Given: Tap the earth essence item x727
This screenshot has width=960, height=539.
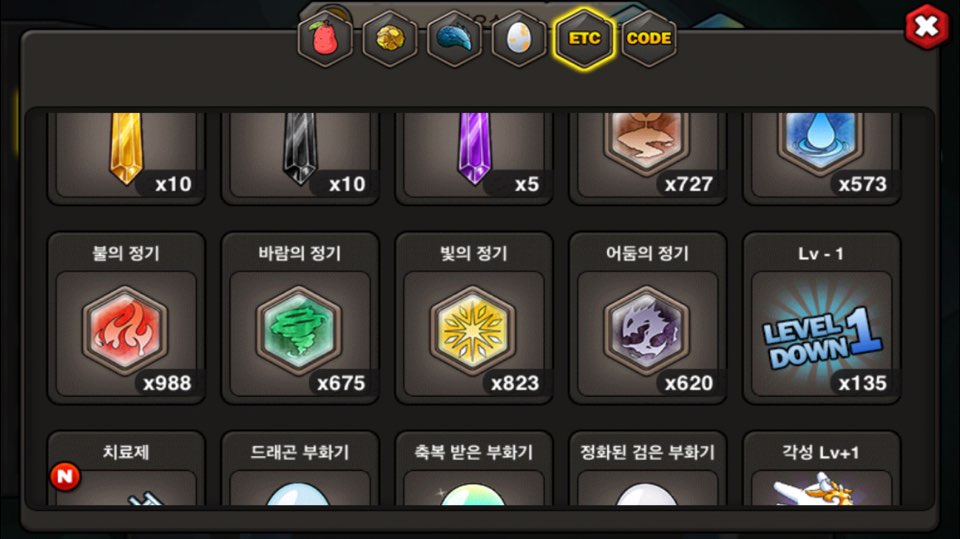Looking at the screenshot, I should click(647, 154).
